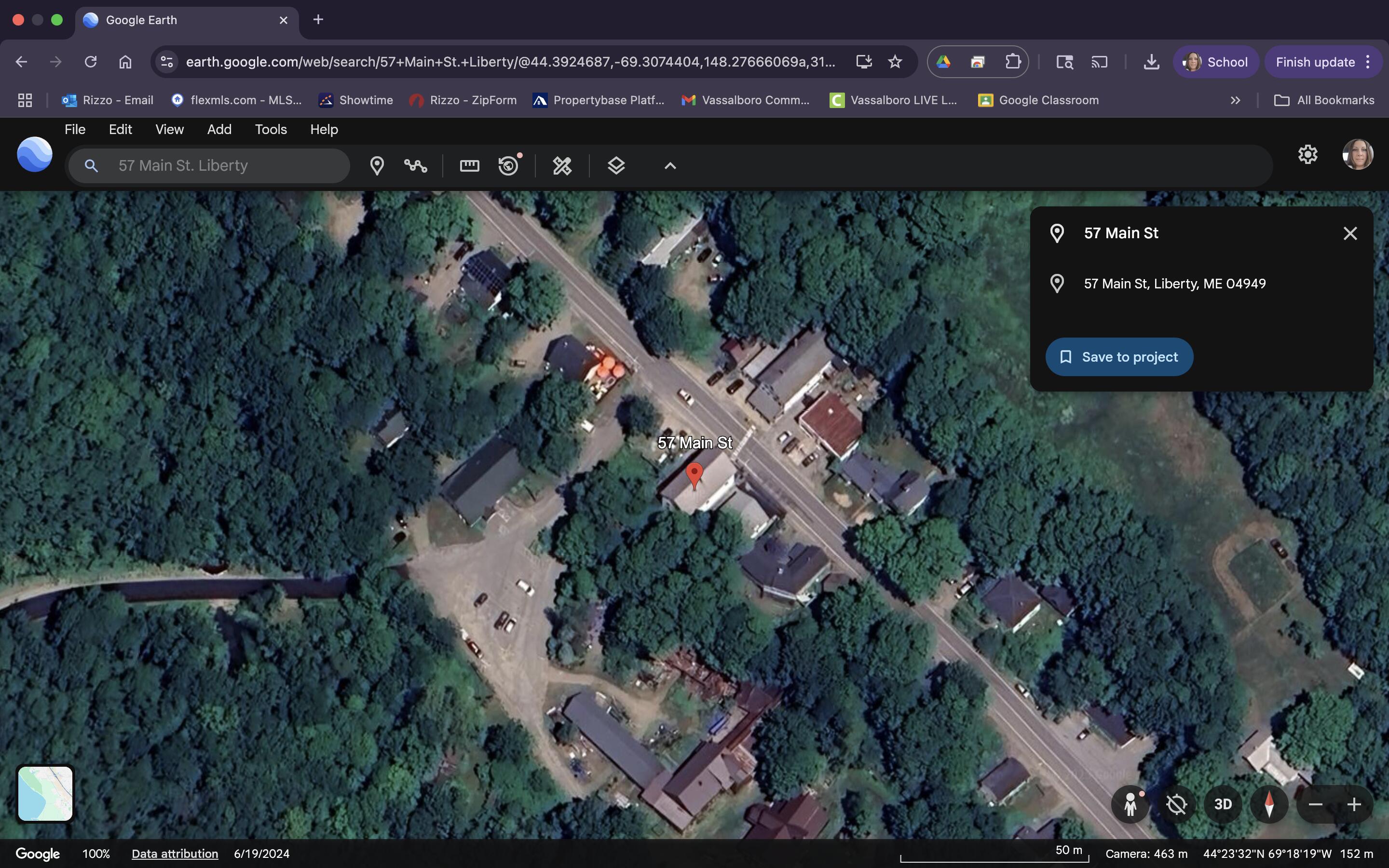Open the Add menu
Image resolution: width=1389 pixels, height=868 pixels.
(x=219, y=130)
